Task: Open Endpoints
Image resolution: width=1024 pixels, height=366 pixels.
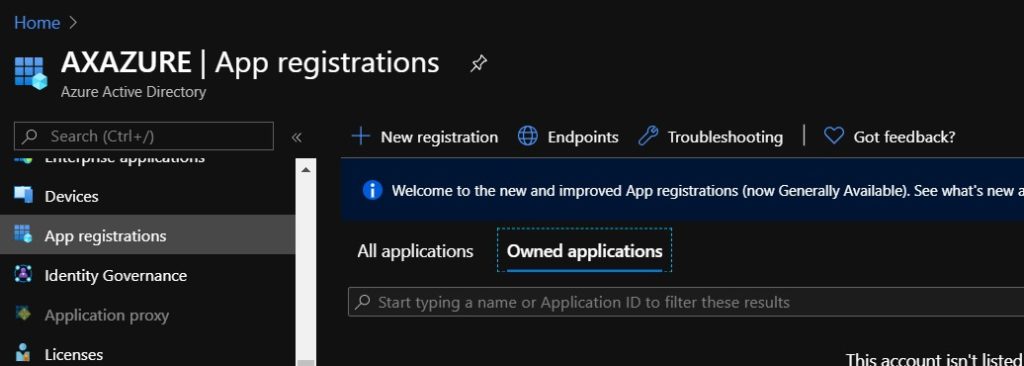Action: coord(568,137)
